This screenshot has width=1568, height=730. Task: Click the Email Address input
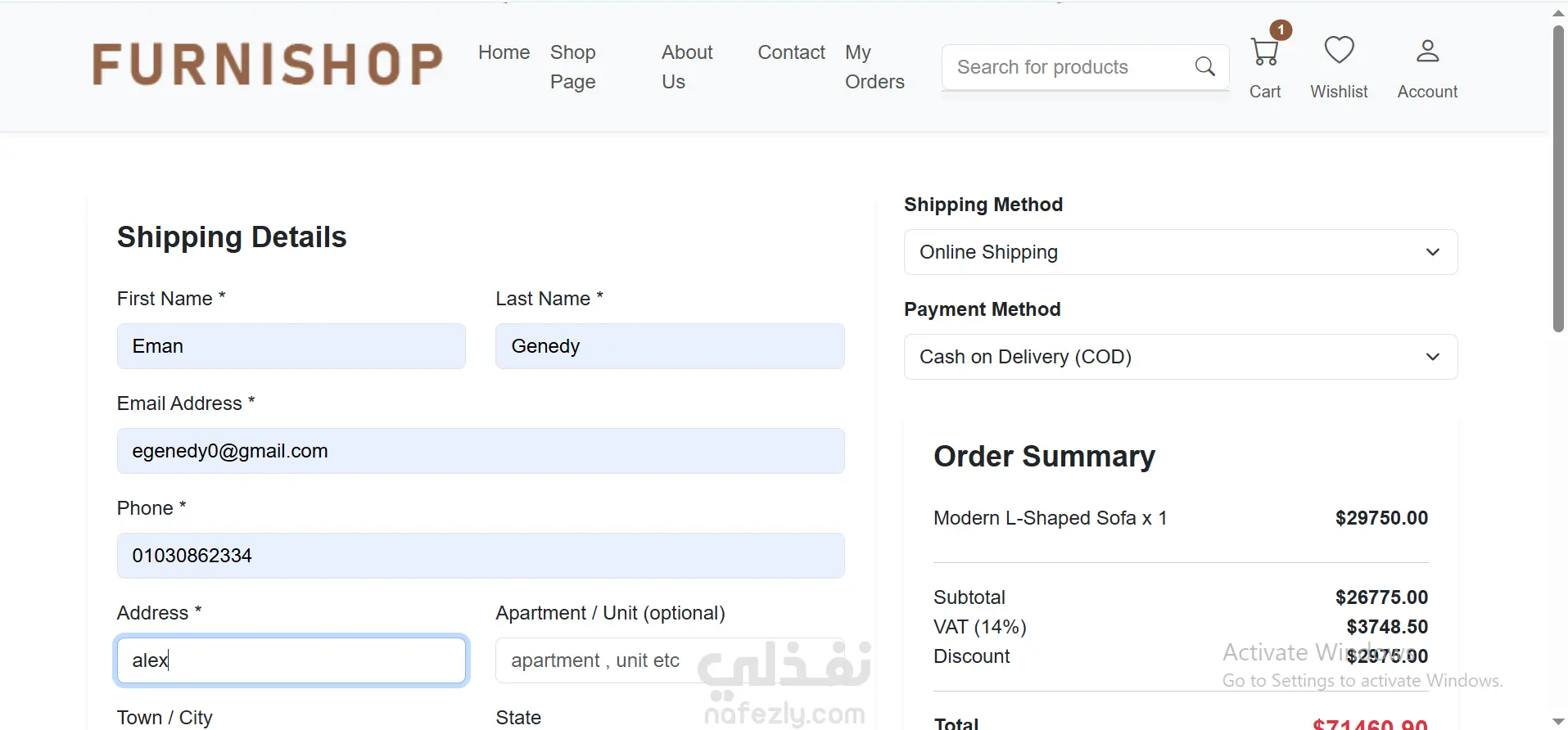[x=480, y=451]
